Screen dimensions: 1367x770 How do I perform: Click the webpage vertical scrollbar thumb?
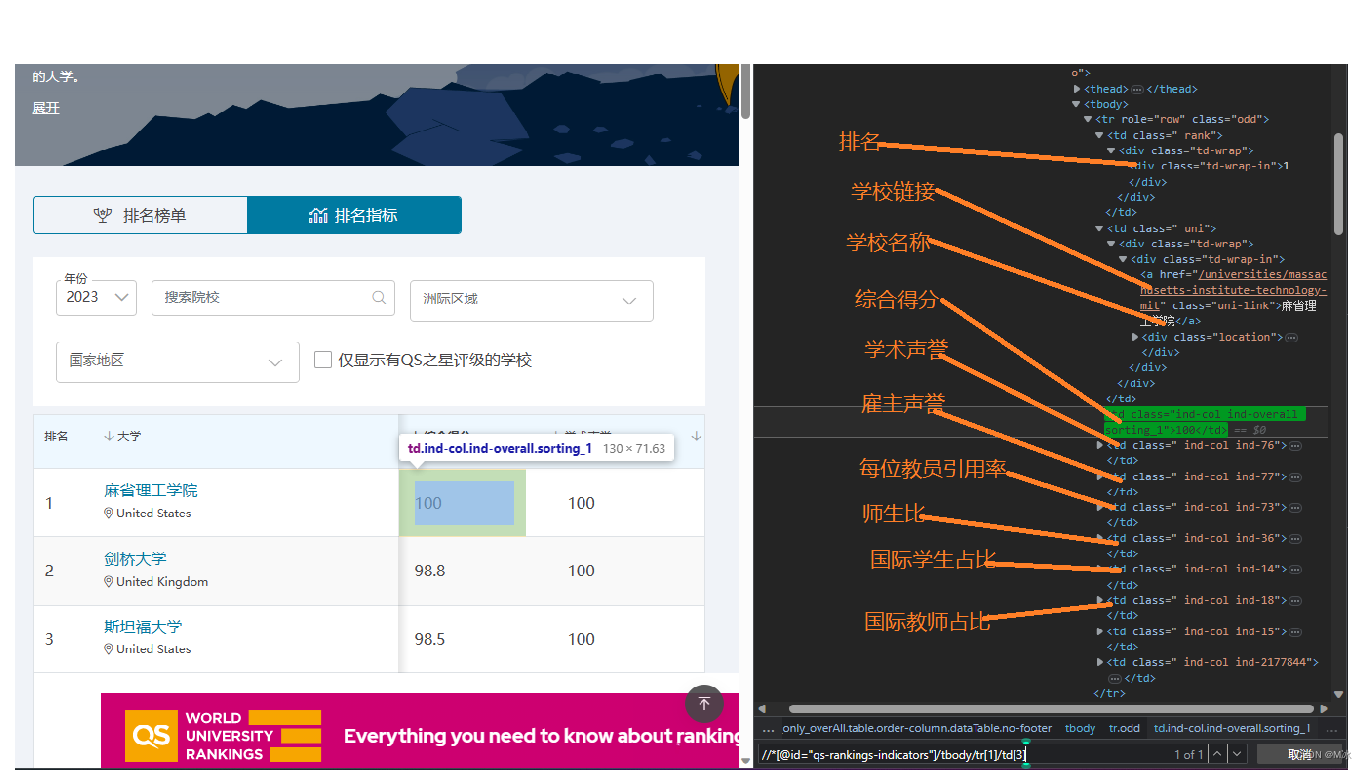pyautogui.click(x=745, y=92)
